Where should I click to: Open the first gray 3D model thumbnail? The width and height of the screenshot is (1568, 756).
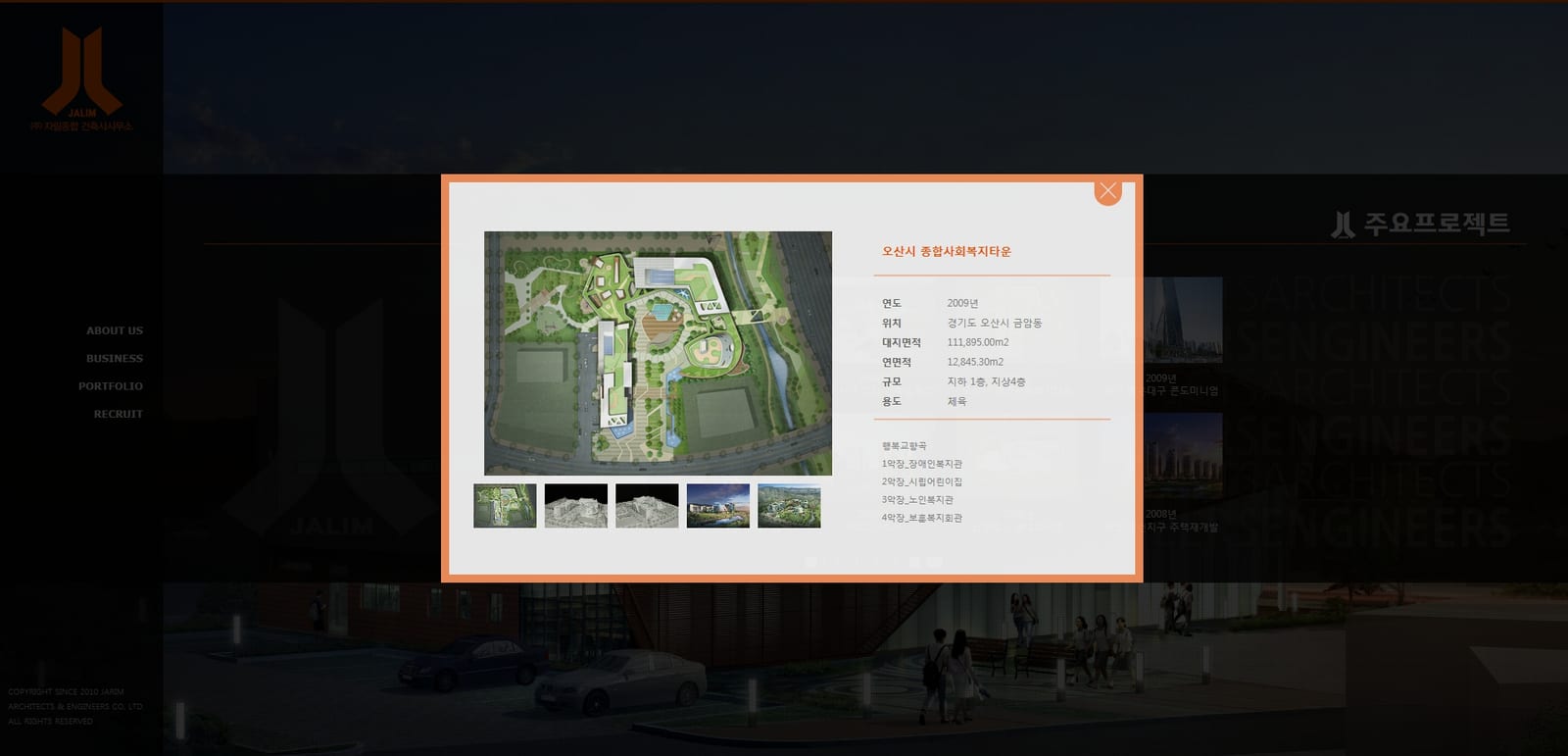pyautogui.click(x=576, y=506)
